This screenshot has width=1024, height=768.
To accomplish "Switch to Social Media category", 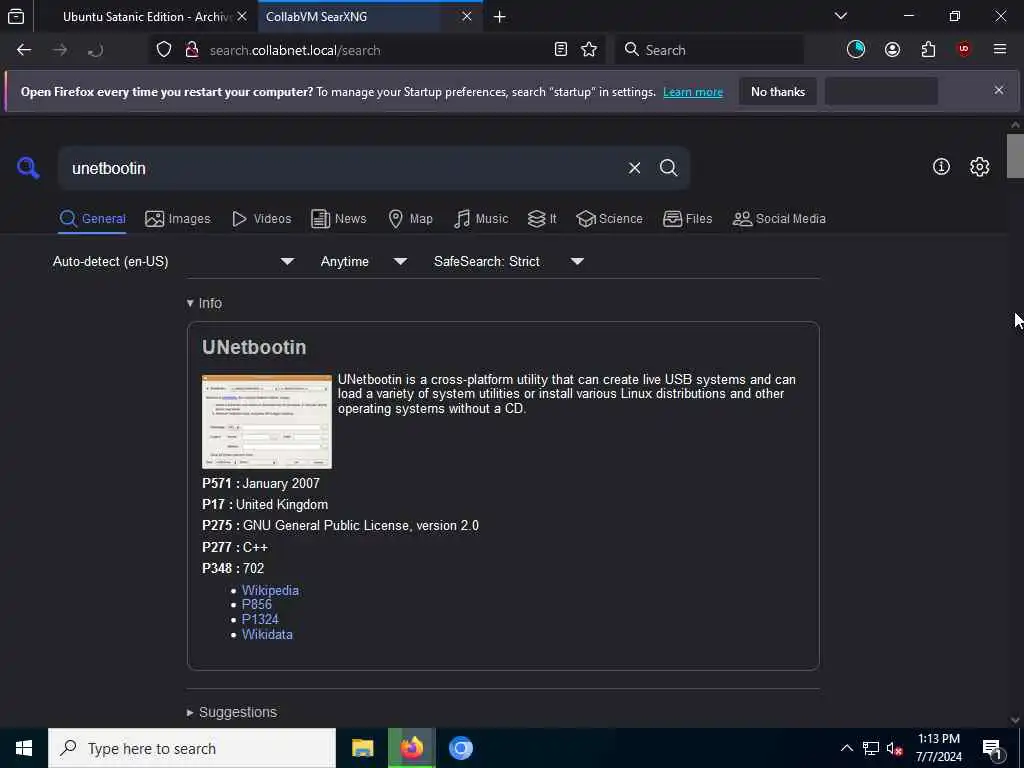I will [x=779, y=219].
